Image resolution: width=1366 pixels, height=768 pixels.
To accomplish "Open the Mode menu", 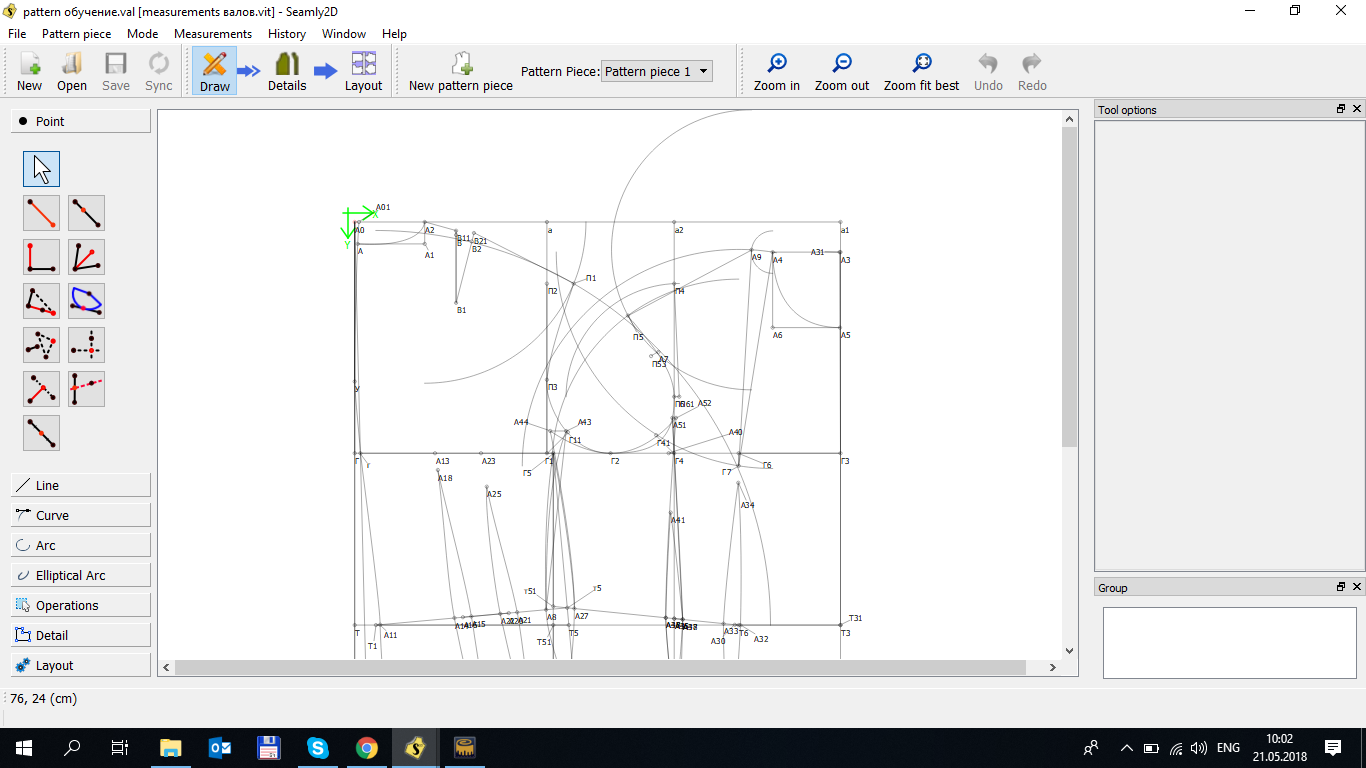I will click(x=143, y=33).
